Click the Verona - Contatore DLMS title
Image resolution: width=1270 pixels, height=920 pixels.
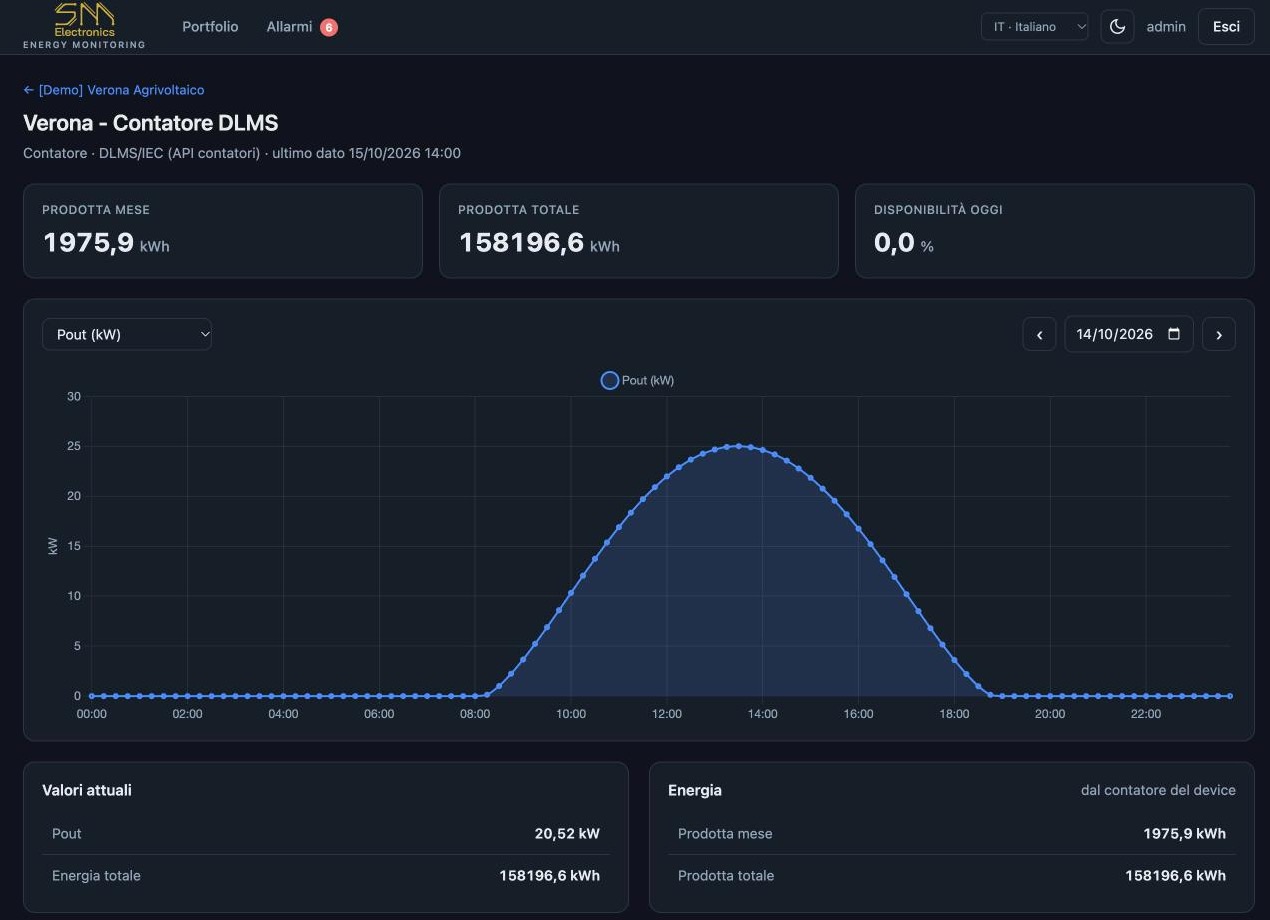(x=151, y=123)
